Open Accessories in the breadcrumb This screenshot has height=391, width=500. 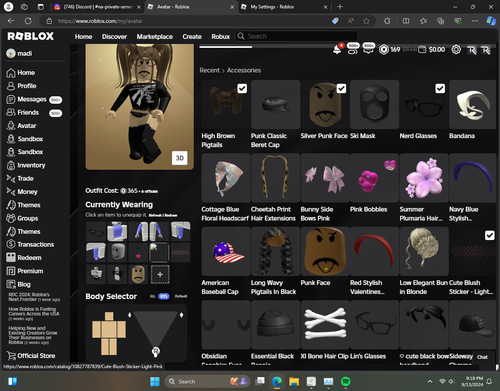point(244,70)
